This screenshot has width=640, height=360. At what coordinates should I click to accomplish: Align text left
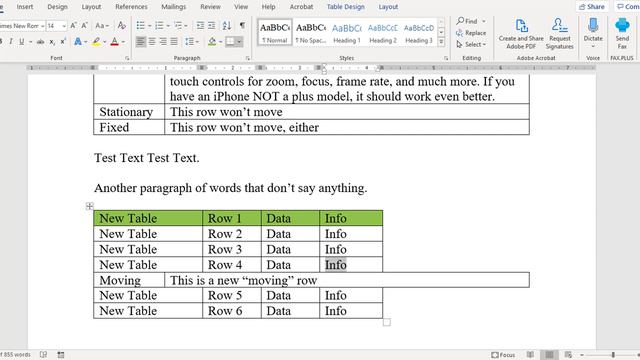141,42
